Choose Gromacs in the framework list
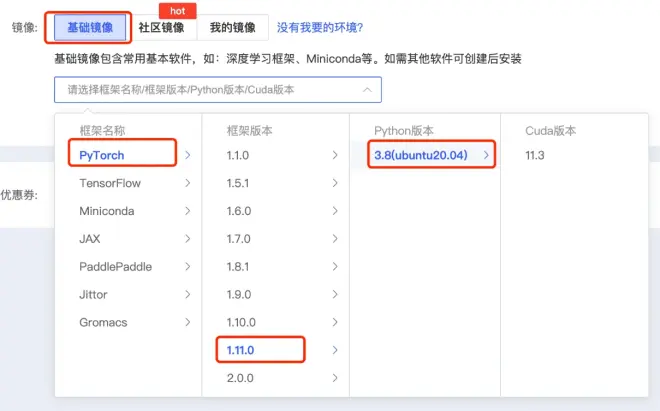660x411 pixels. pos(103,322)
